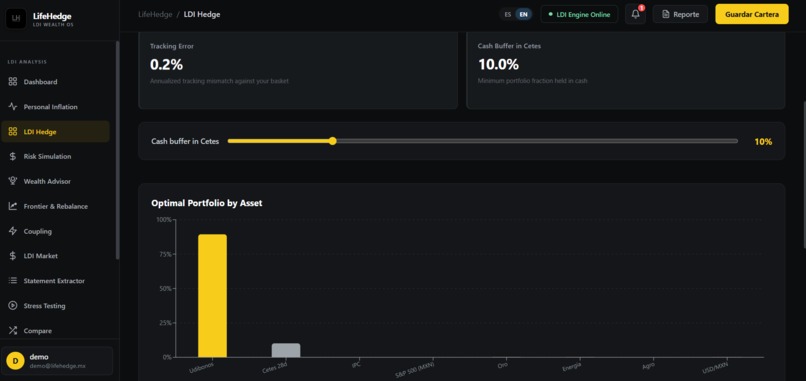Click LDI Hedge breadcrumb text

click(202, 14)
